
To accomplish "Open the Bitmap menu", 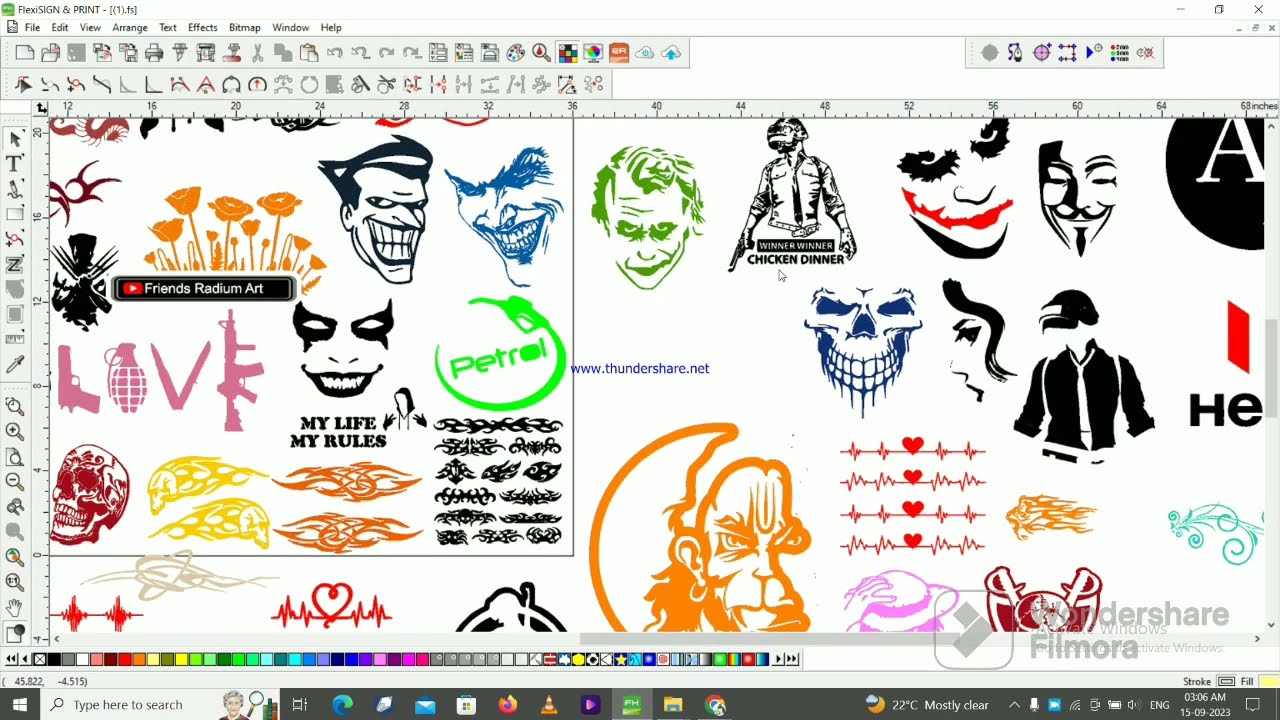I will [244, 28].
